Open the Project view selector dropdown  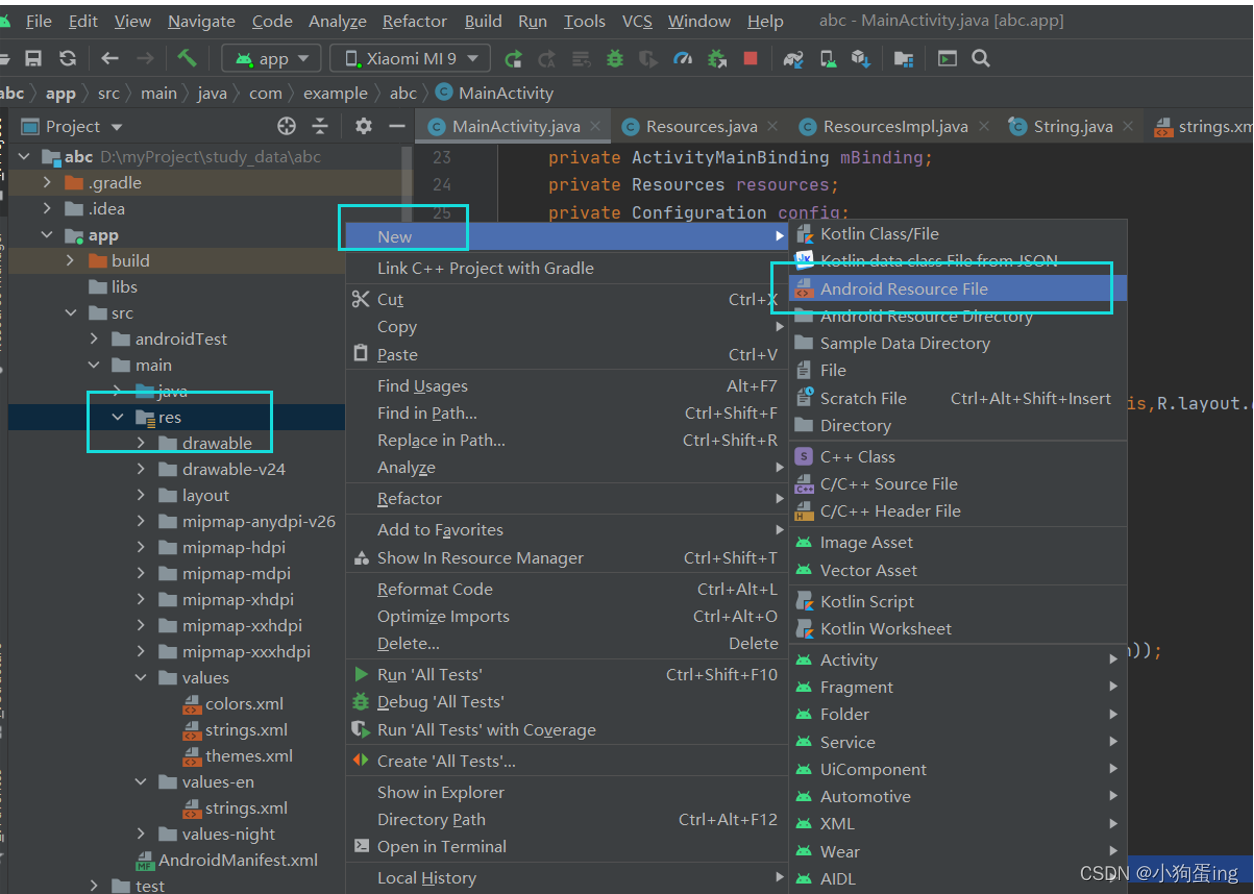[72, 126]
